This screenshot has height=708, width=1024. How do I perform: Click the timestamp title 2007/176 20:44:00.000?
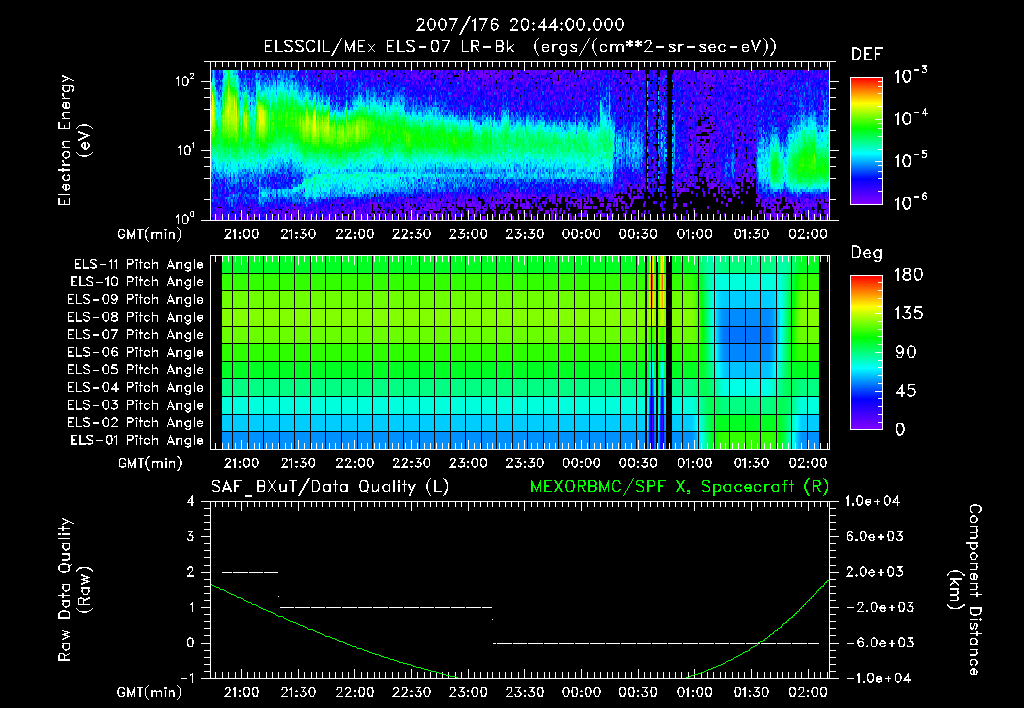(520, 25)
